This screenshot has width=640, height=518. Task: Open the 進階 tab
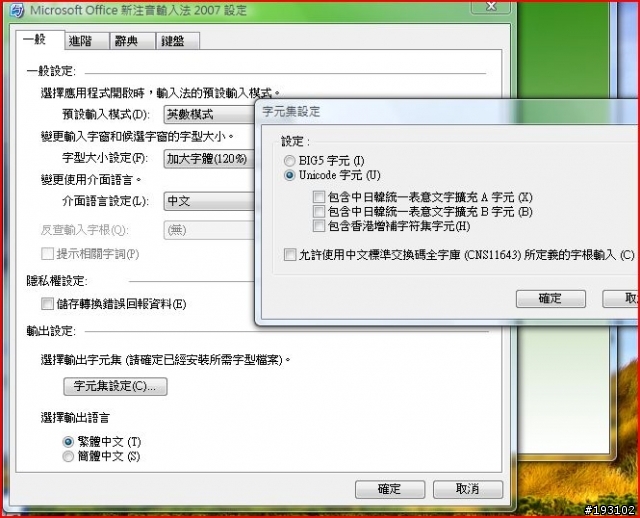pos(87,41)
